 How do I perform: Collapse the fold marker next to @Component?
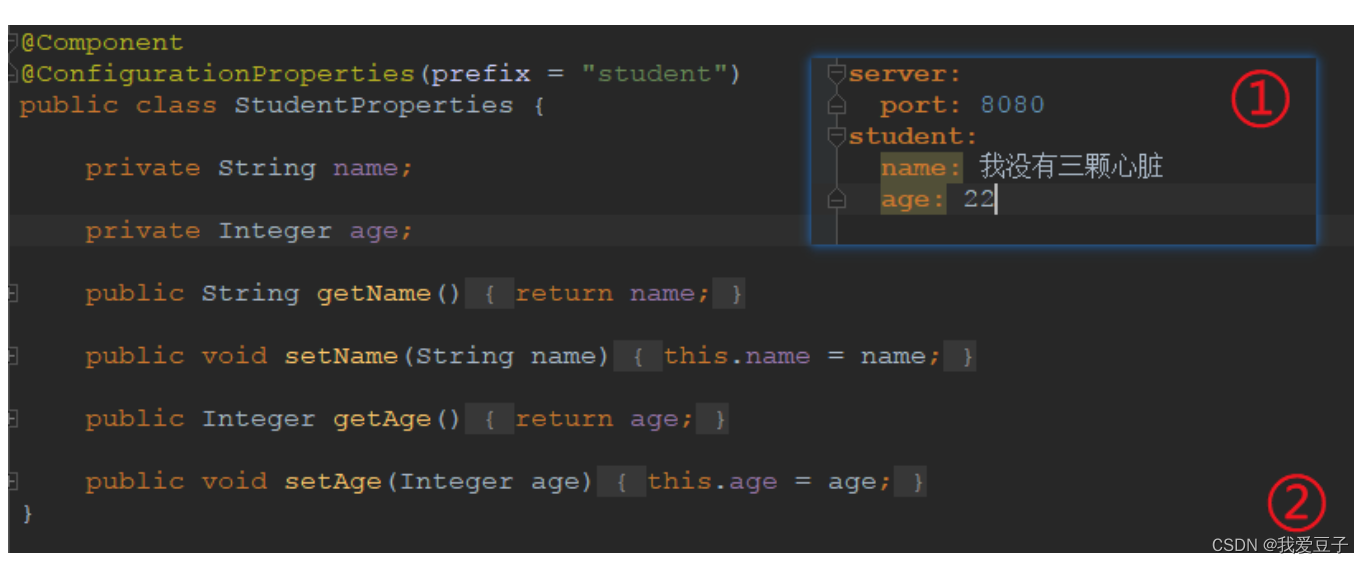(13, 43)
